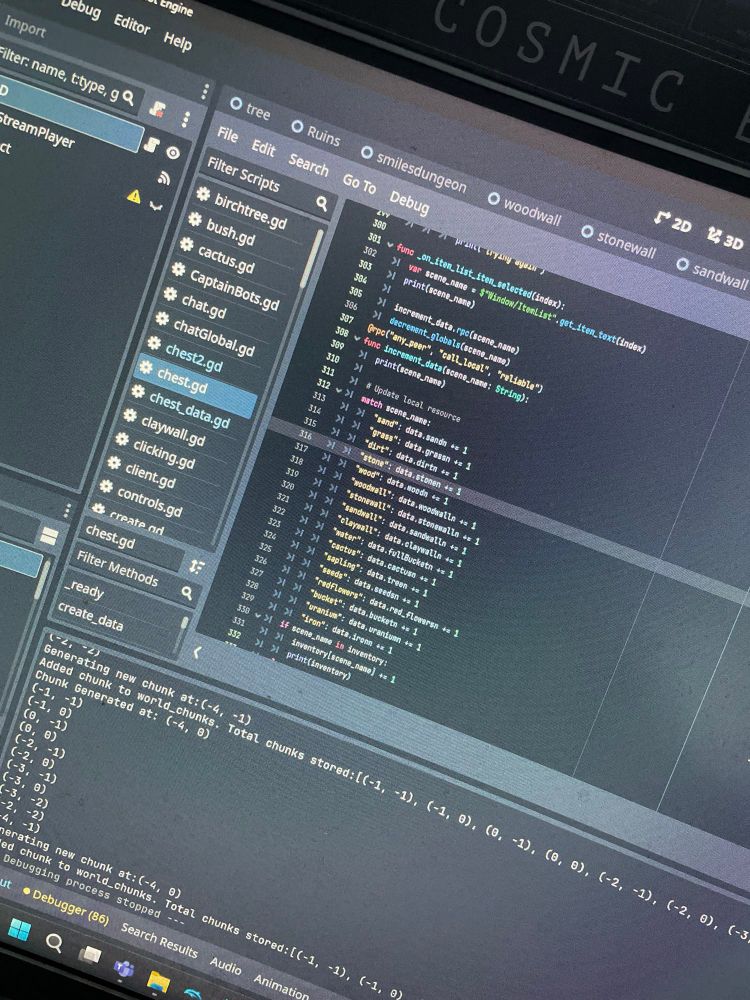
Task: Jump to the create_data method
Action: pyautogui.click(x=91, y=617)
